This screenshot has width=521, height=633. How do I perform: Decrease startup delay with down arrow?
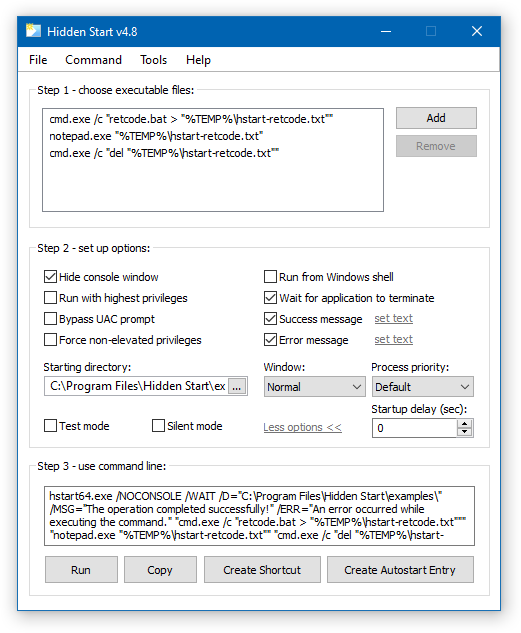(465, 432)
